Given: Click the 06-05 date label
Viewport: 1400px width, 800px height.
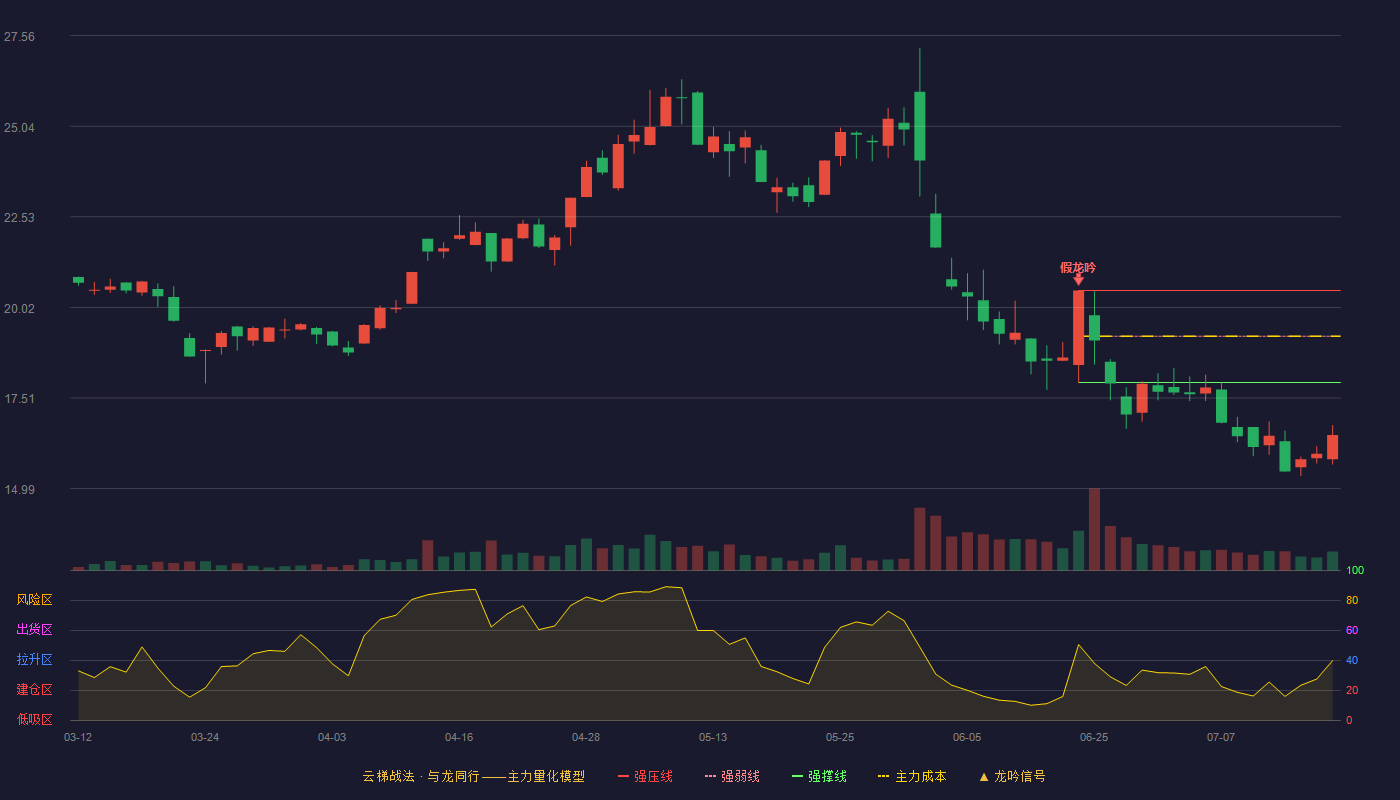Looking at the screenshot, I should [967, 737].
